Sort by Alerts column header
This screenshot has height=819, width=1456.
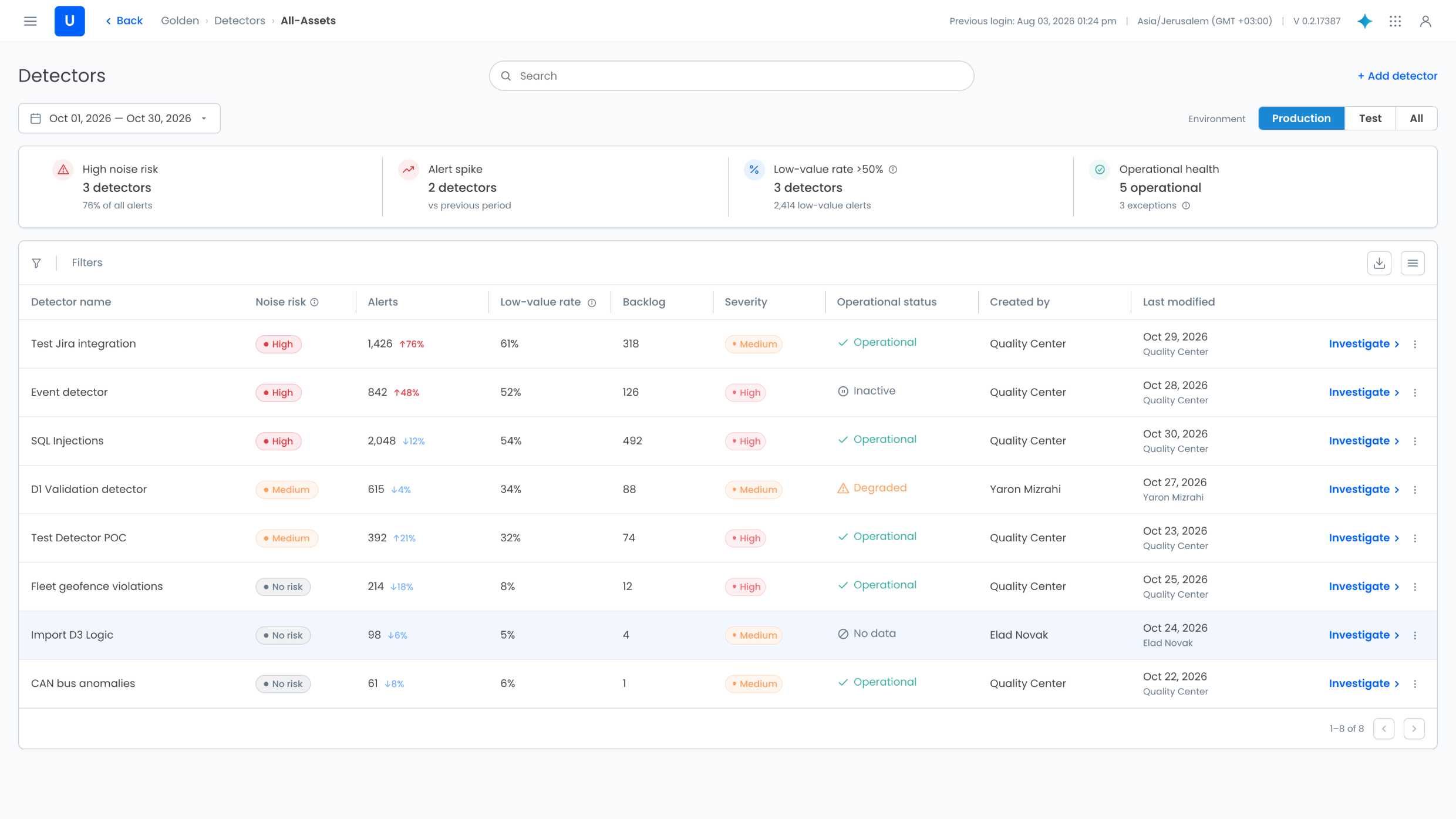click(383, 302)
